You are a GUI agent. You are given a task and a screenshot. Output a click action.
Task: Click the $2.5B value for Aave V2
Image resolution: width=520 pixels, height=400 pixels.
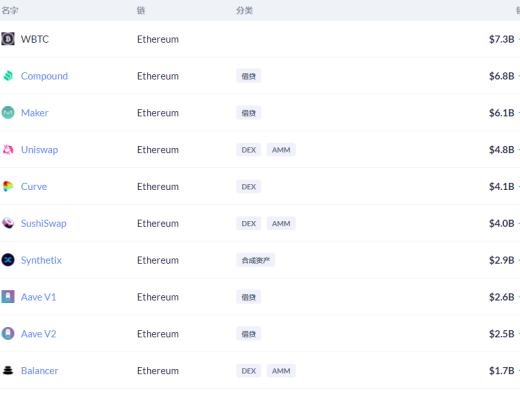point(502,334)
